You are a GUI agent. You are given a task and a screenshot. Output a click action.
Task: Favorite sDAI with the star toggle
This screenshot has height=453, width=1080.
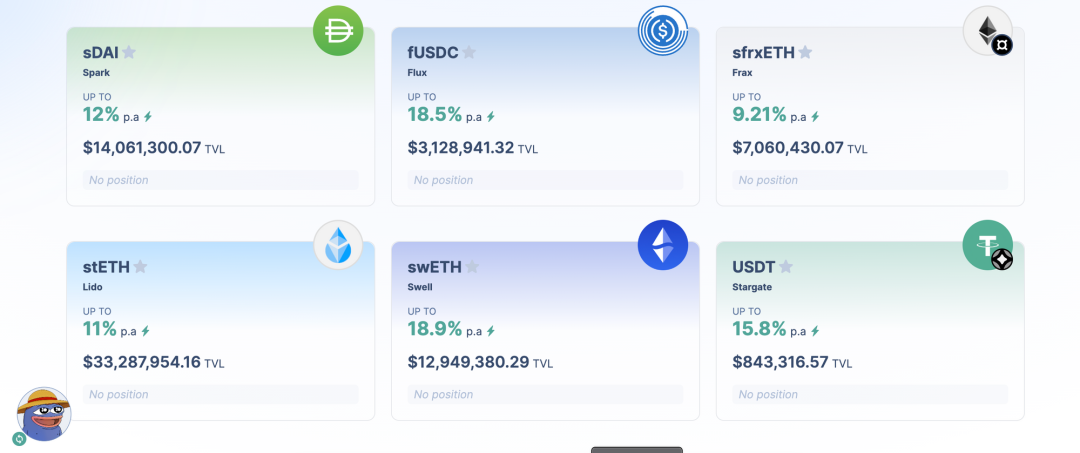[x=129, y=53]
